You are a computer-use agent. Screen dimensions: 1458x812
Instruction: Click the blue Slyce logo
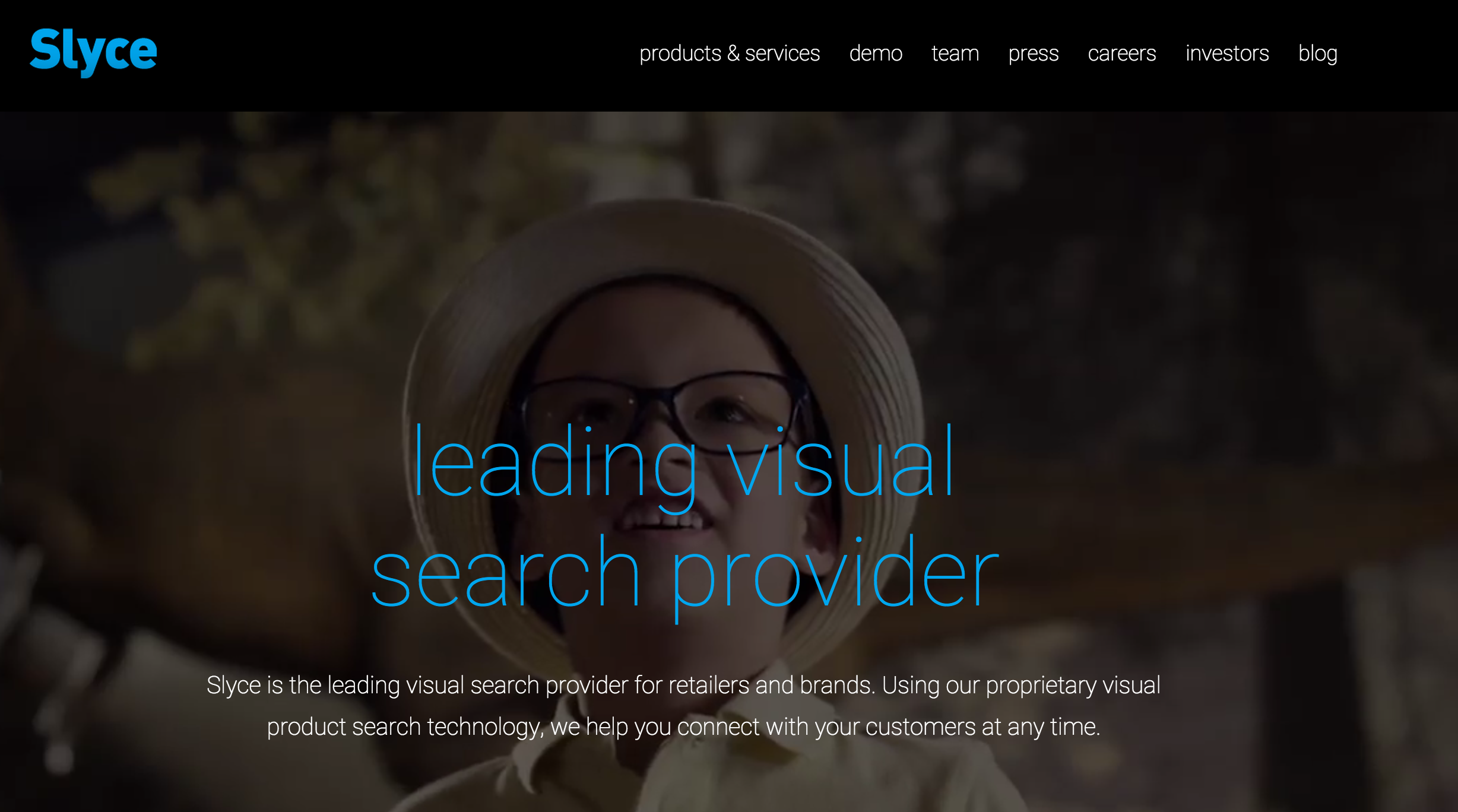[x=93, y=53]
